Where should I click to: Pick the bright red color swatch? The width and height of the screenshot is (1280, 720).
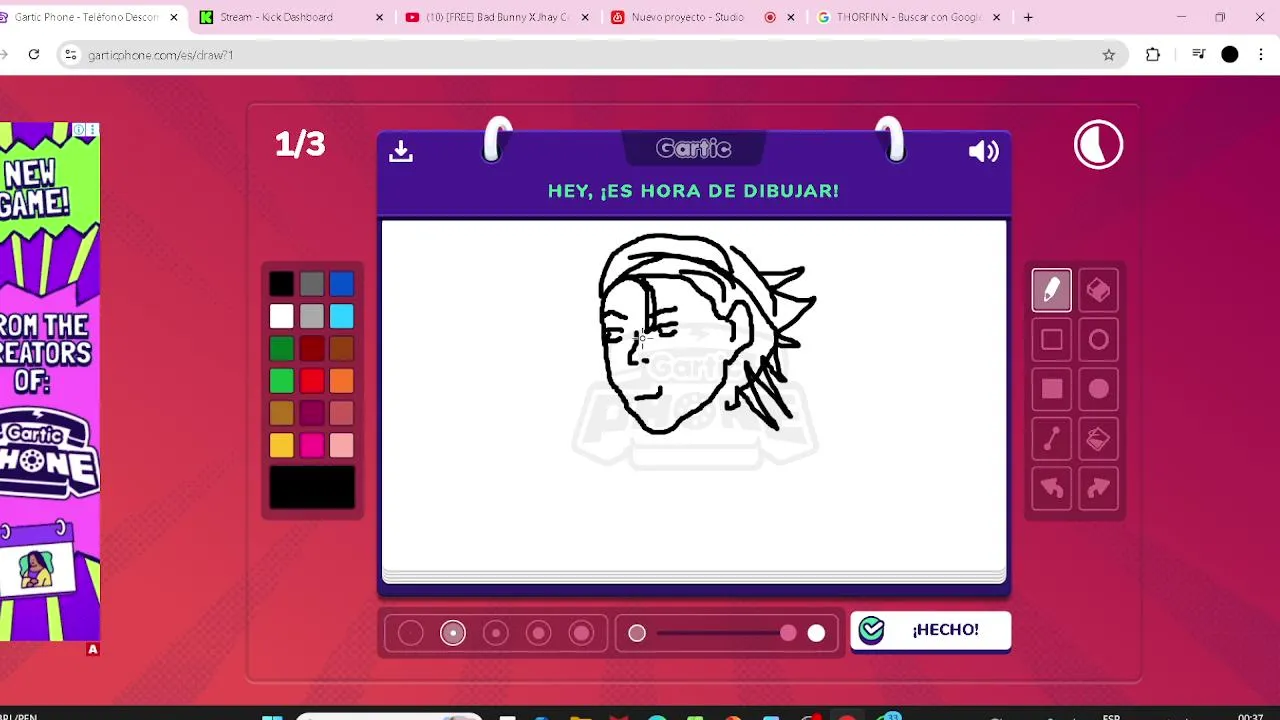point(312,381)
